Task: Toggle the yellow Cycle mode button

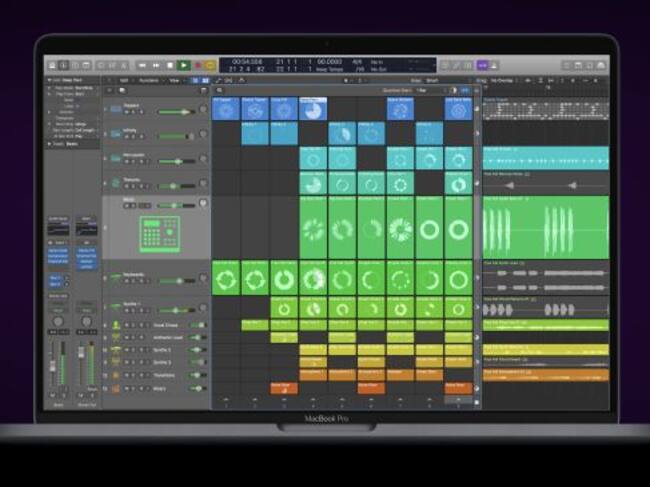Action: tap(210, 66)
